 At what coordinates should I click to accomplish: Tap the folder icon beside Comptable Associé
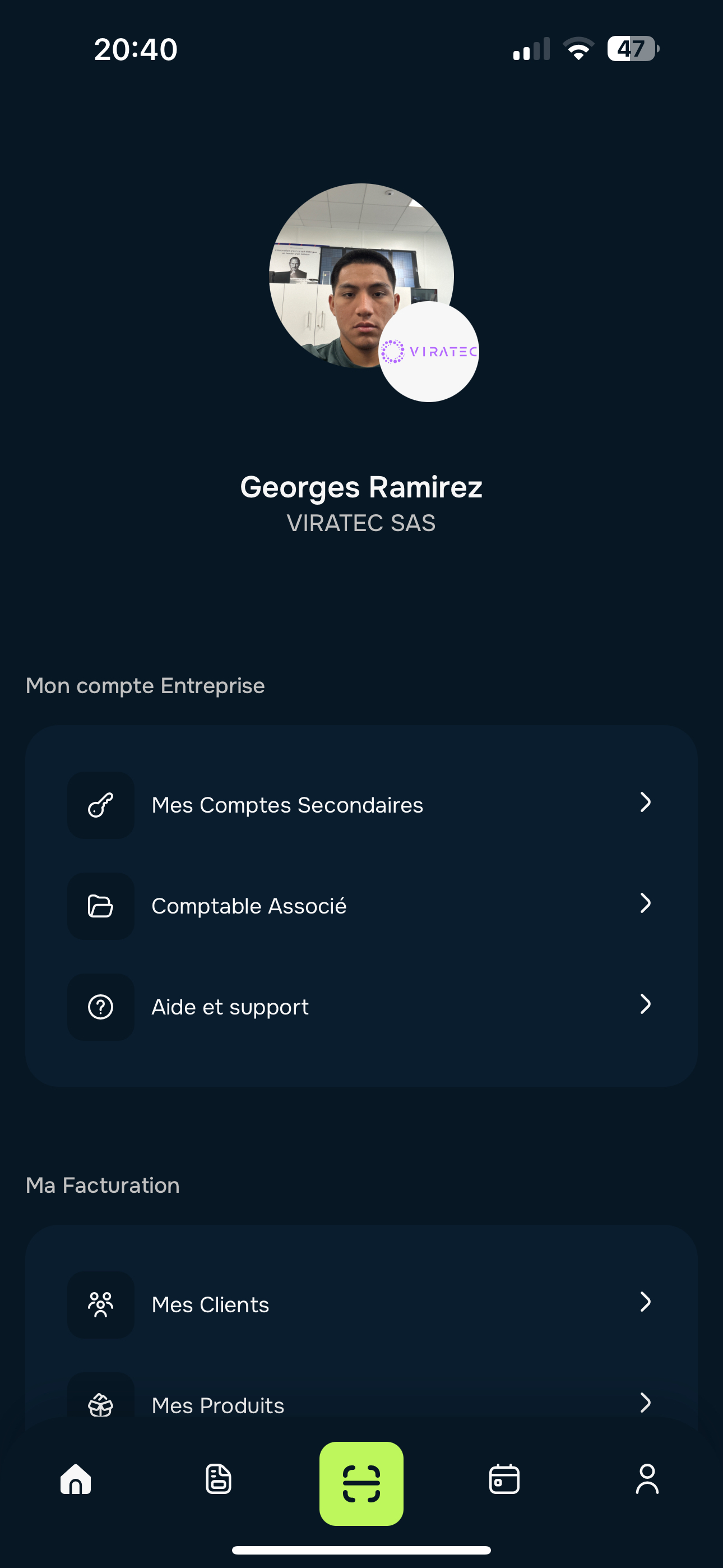(100, 906)
